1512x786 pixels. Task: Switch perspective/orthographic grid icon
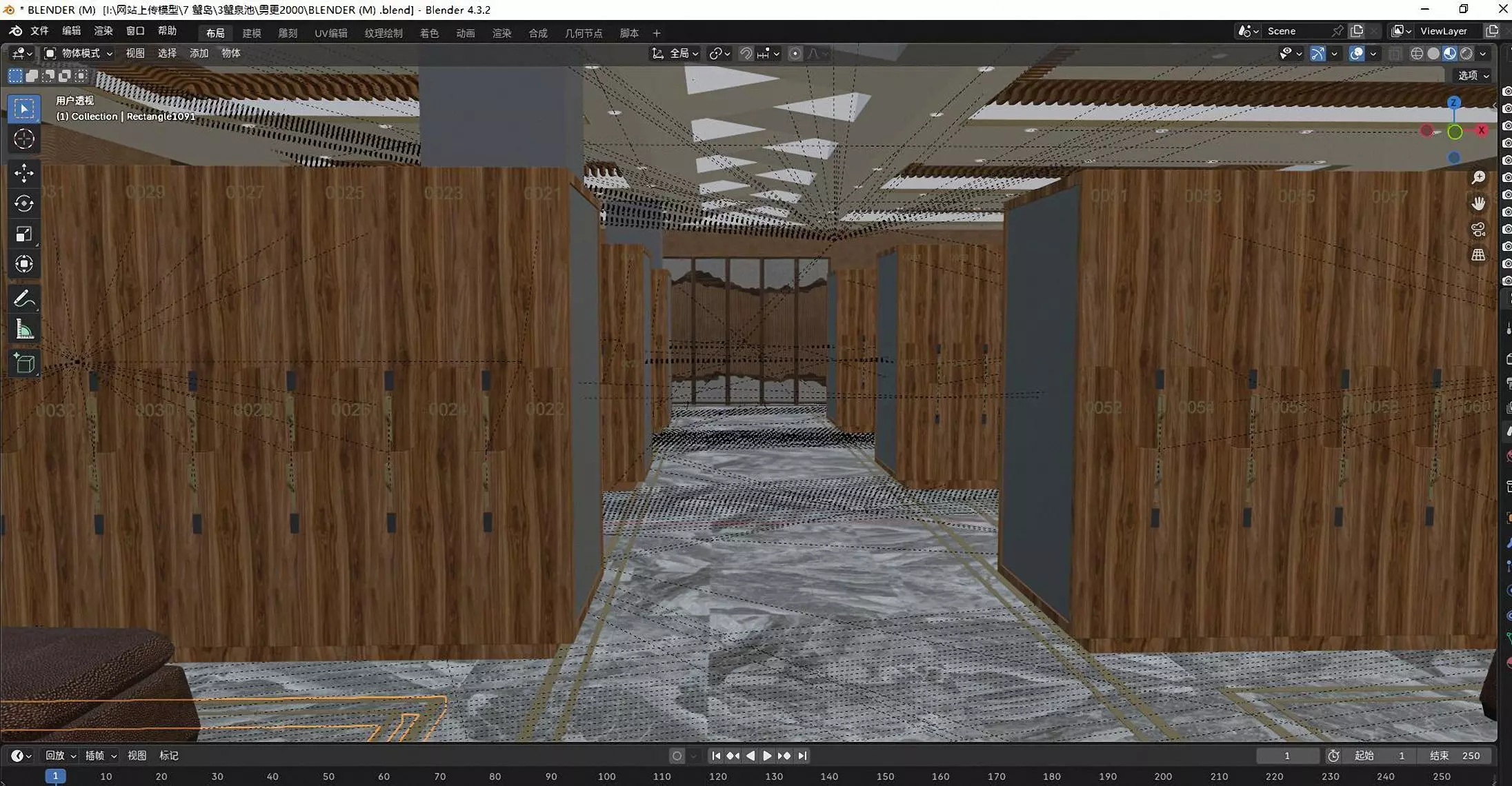(x=1478, y=254)
